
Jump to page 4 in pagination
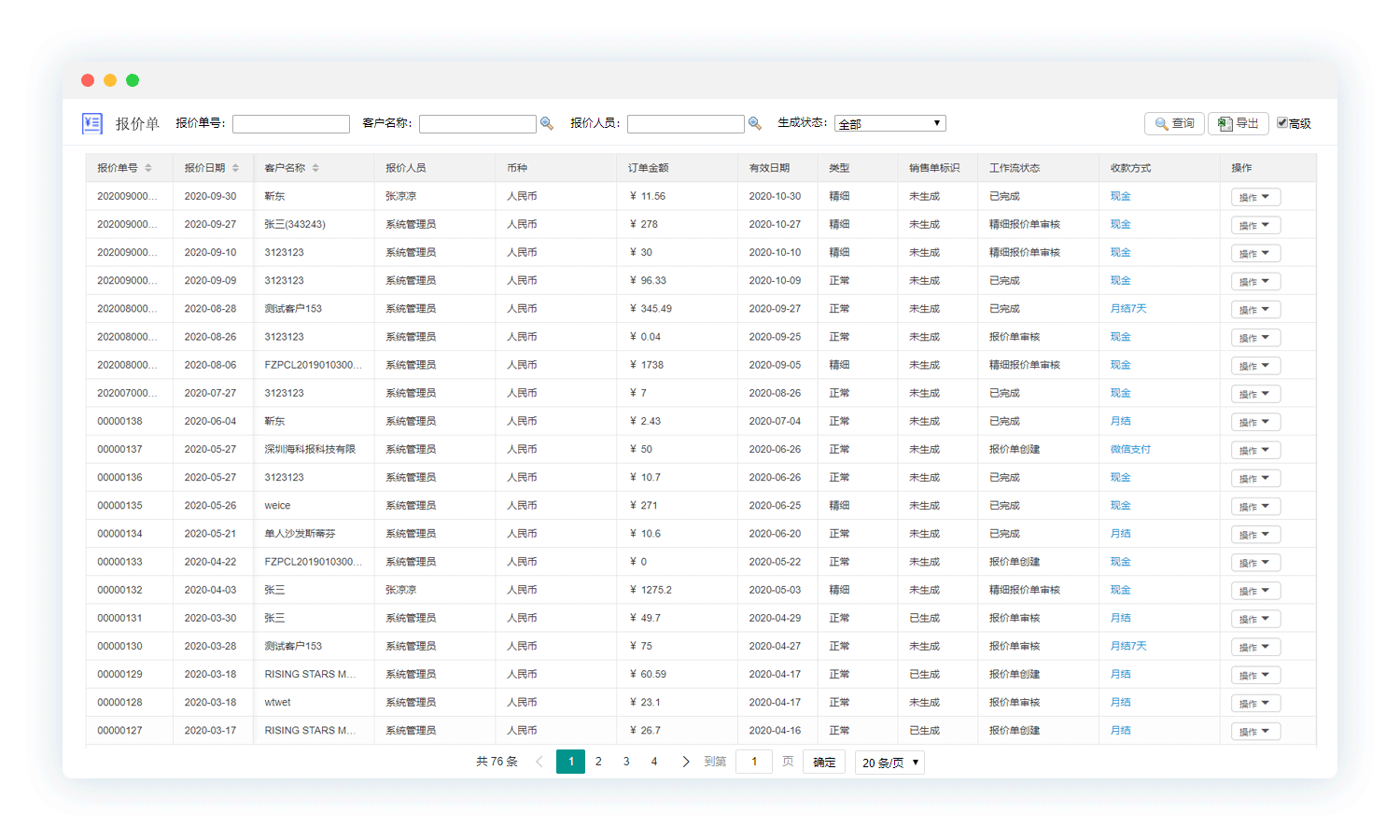tap(654, 762)
